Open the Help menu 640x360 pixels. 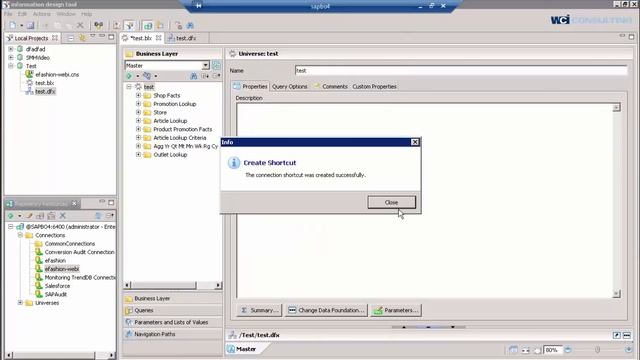pos(87,14)
